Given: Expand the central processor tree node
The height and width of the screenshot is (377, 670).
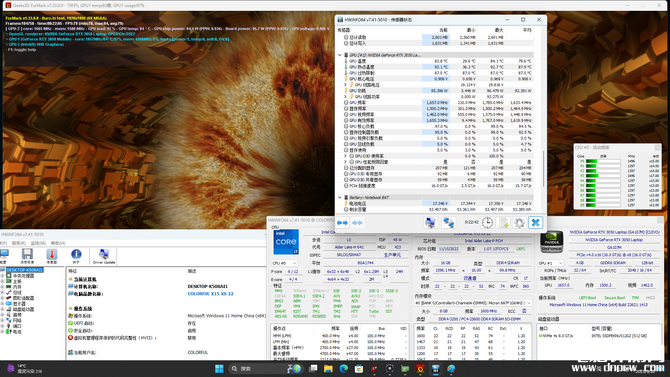Looking at the screenshot, I should click(x=3, y=276).
